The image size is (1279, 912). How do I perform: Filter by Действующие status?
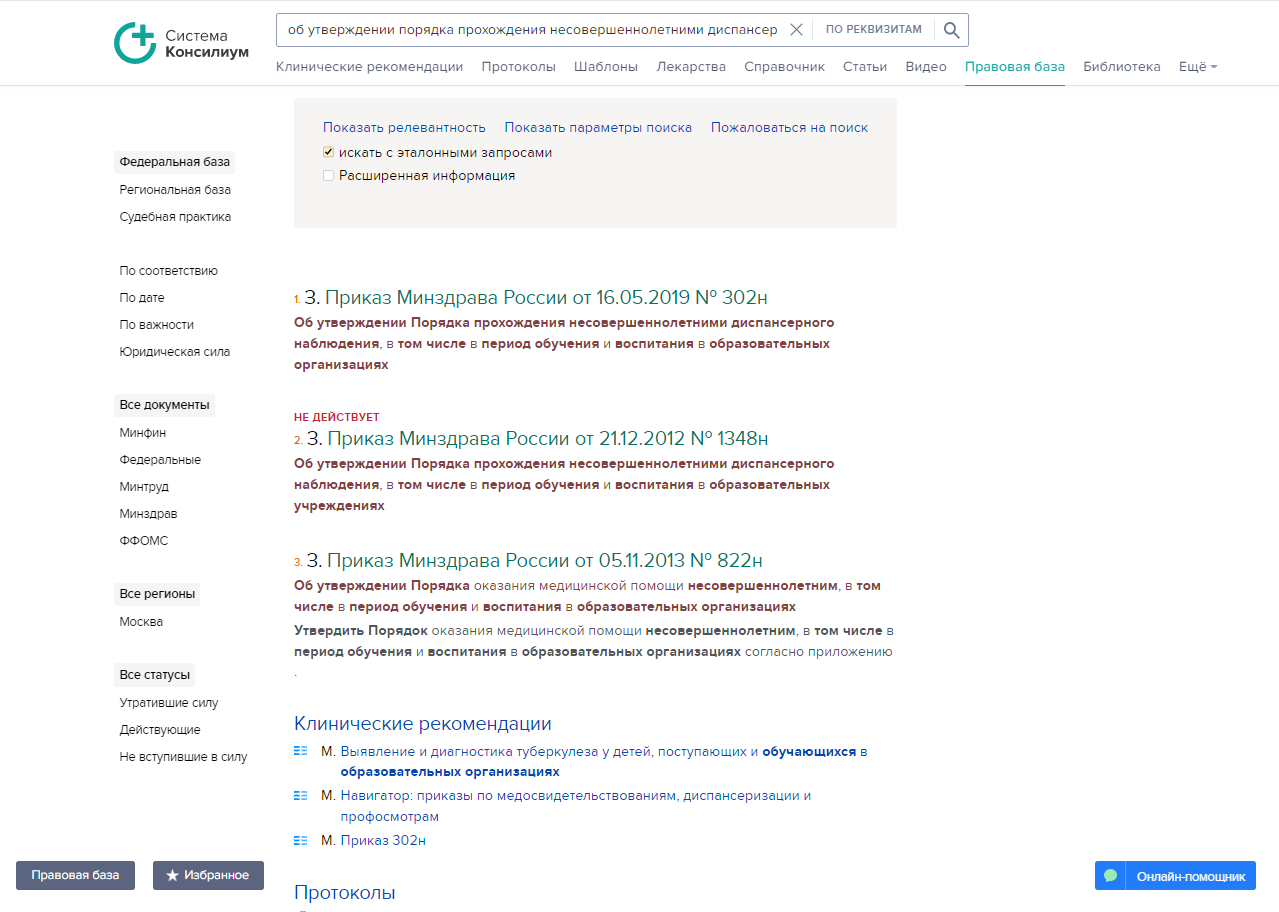click(160, 729)
